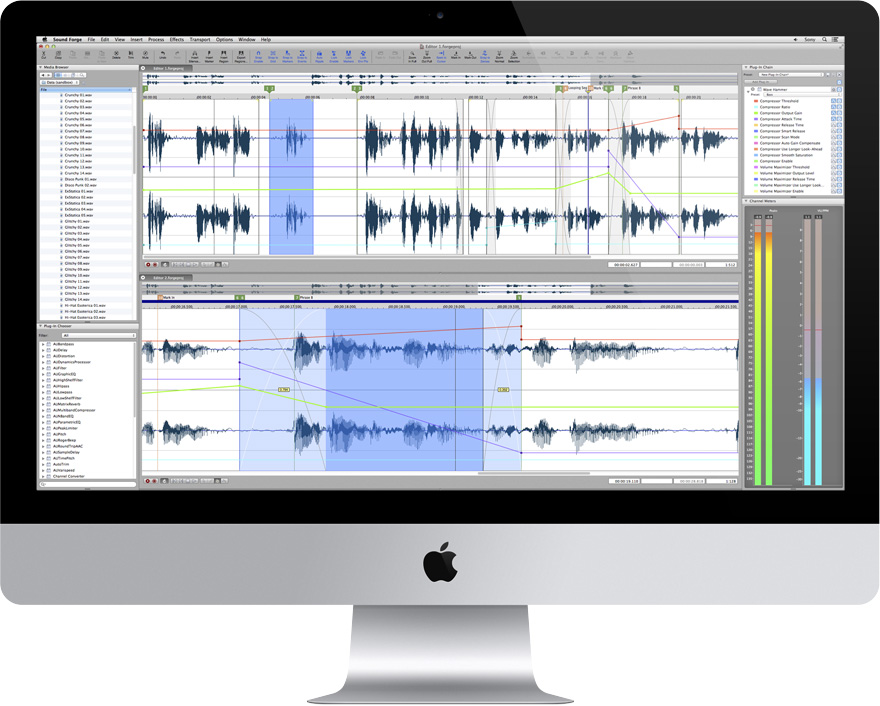Expand the Channel Converter plug-in entry

tap(43, 476)
